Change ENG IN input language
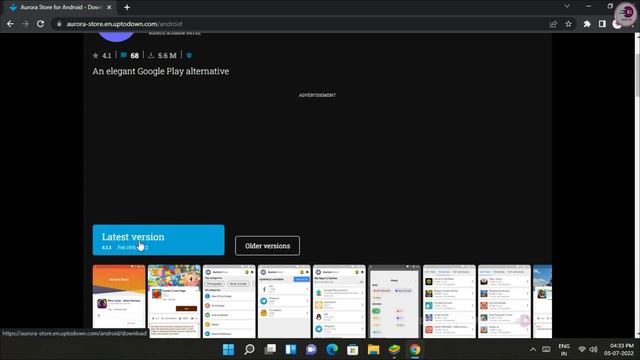The width and height of the screenshot is (640, 360). pos(564,350)
